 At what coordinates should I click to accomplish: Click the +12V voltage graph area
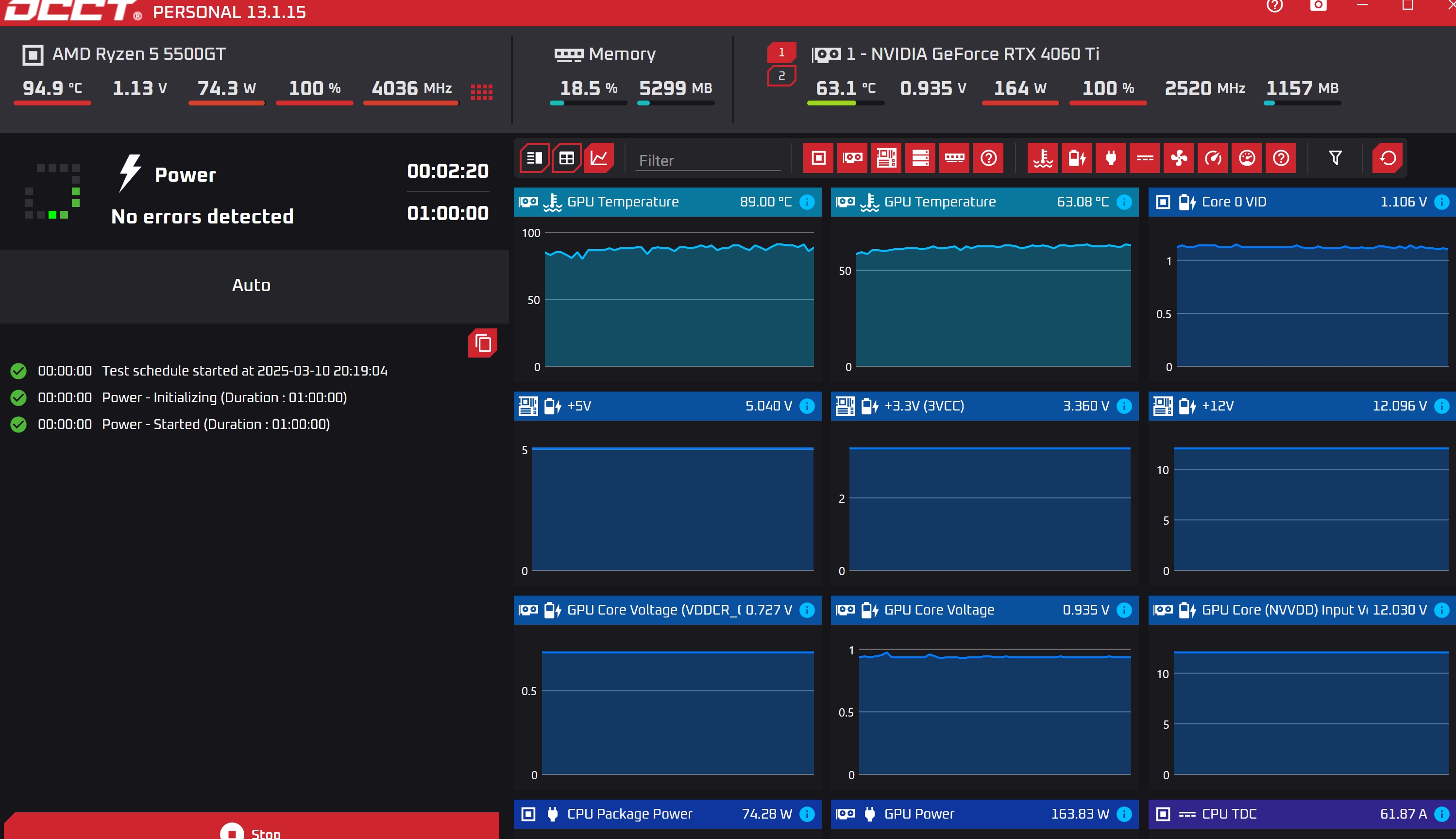click(1311, 510)
